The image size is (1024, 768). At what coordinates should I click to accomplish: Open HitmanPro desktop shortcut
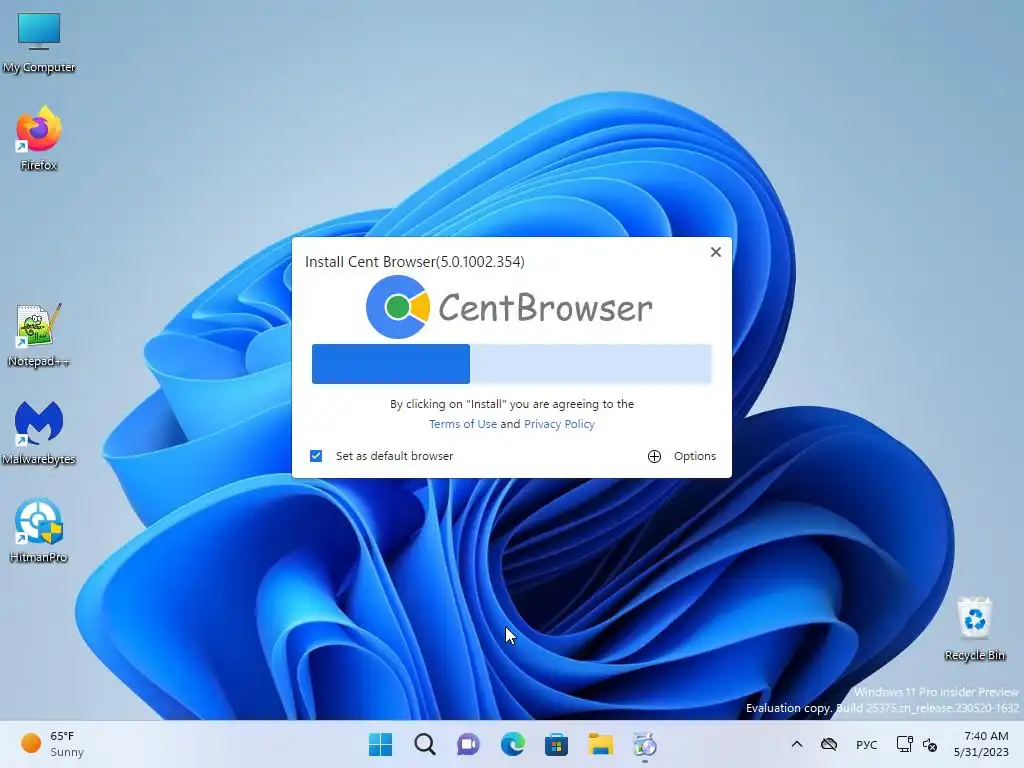click(x=39, y=531)
